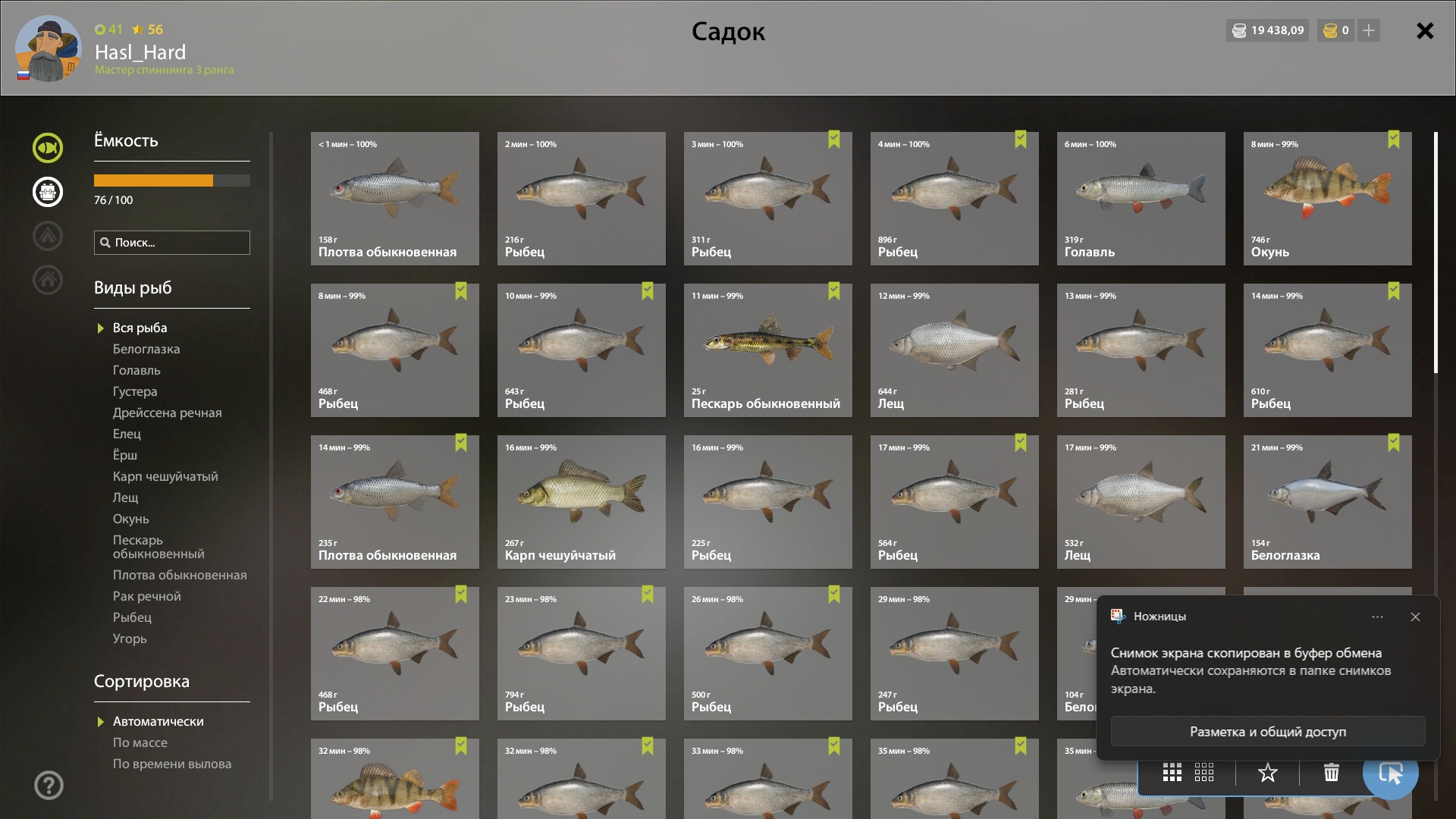Filter fish list by Рак речной
1456x819 pixels.
click(x=146, y=596)
